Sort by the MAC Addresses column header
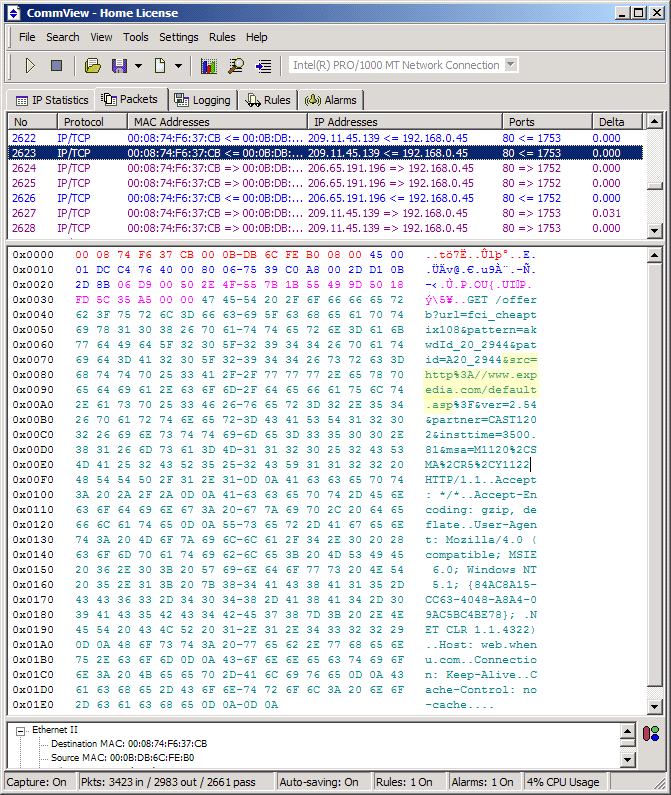 [x=217, y=122]
